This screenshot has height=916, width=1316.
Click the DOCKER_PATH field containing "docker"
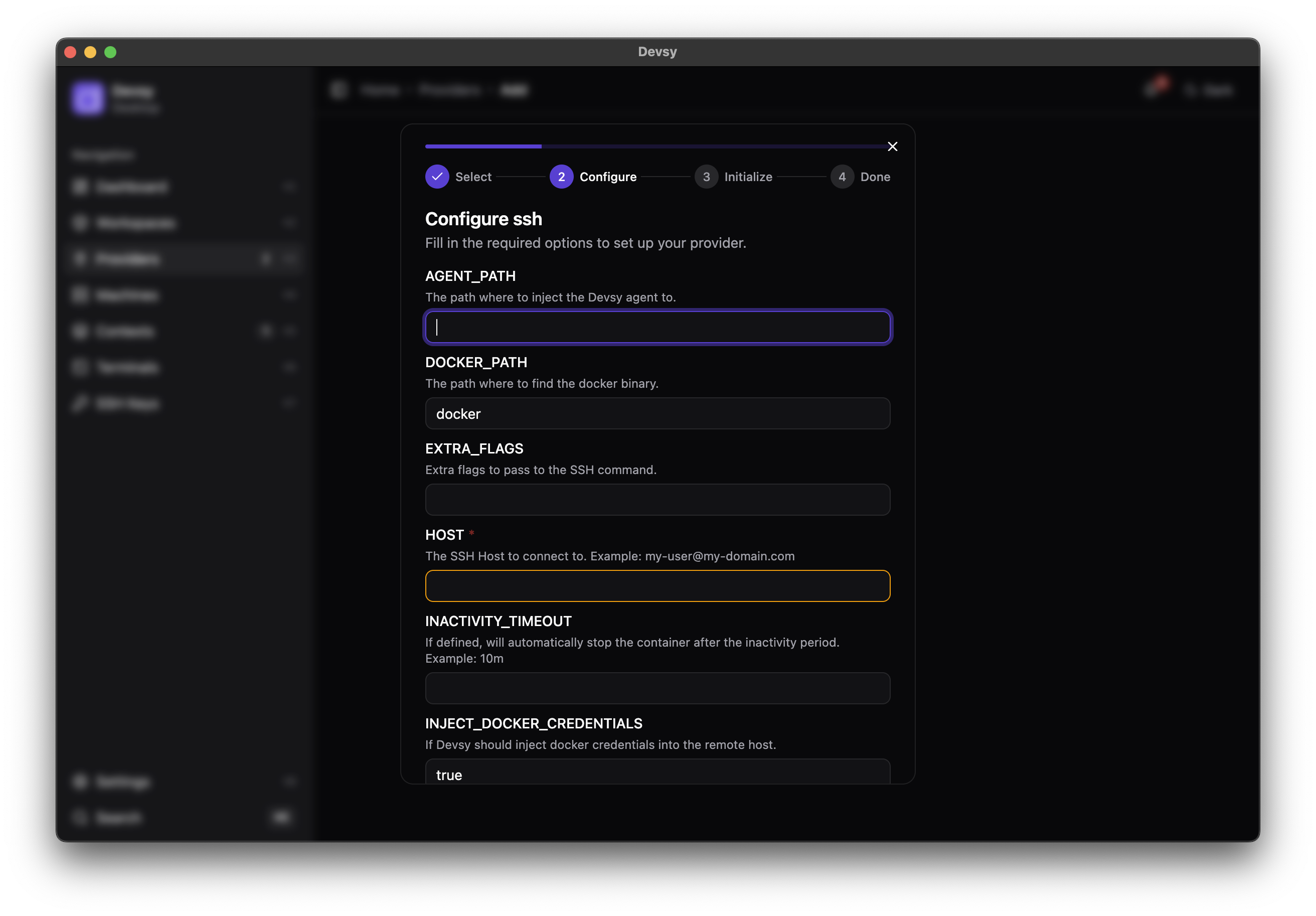pos(657,413)
